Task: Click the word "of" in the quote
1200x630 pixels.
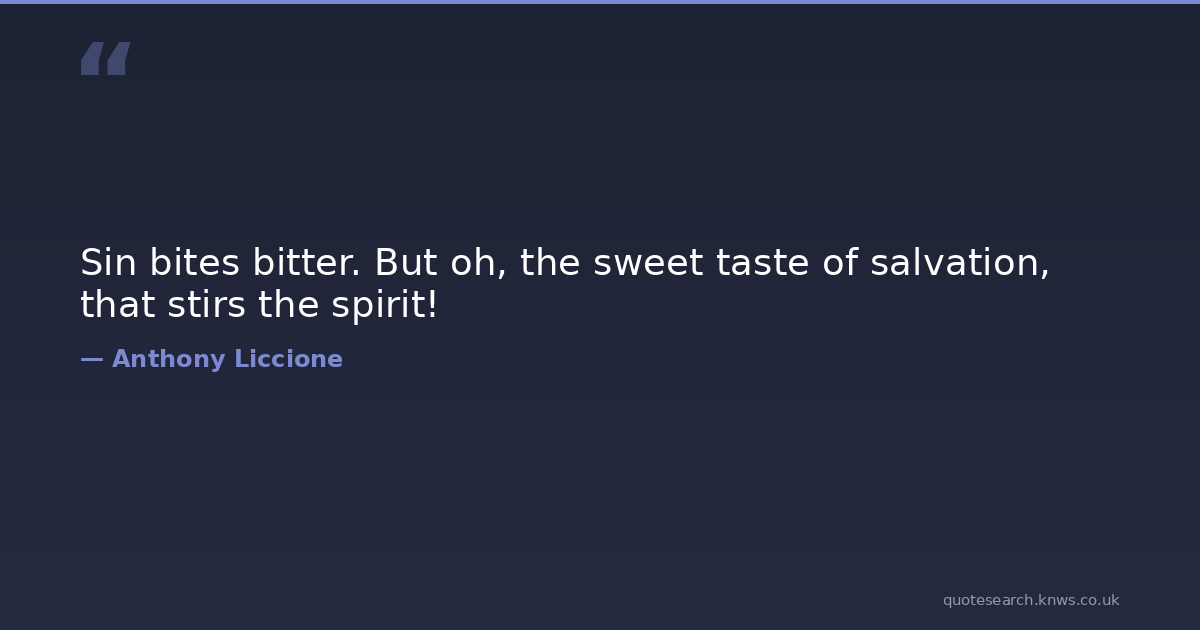Action: (x=838, y=263)
